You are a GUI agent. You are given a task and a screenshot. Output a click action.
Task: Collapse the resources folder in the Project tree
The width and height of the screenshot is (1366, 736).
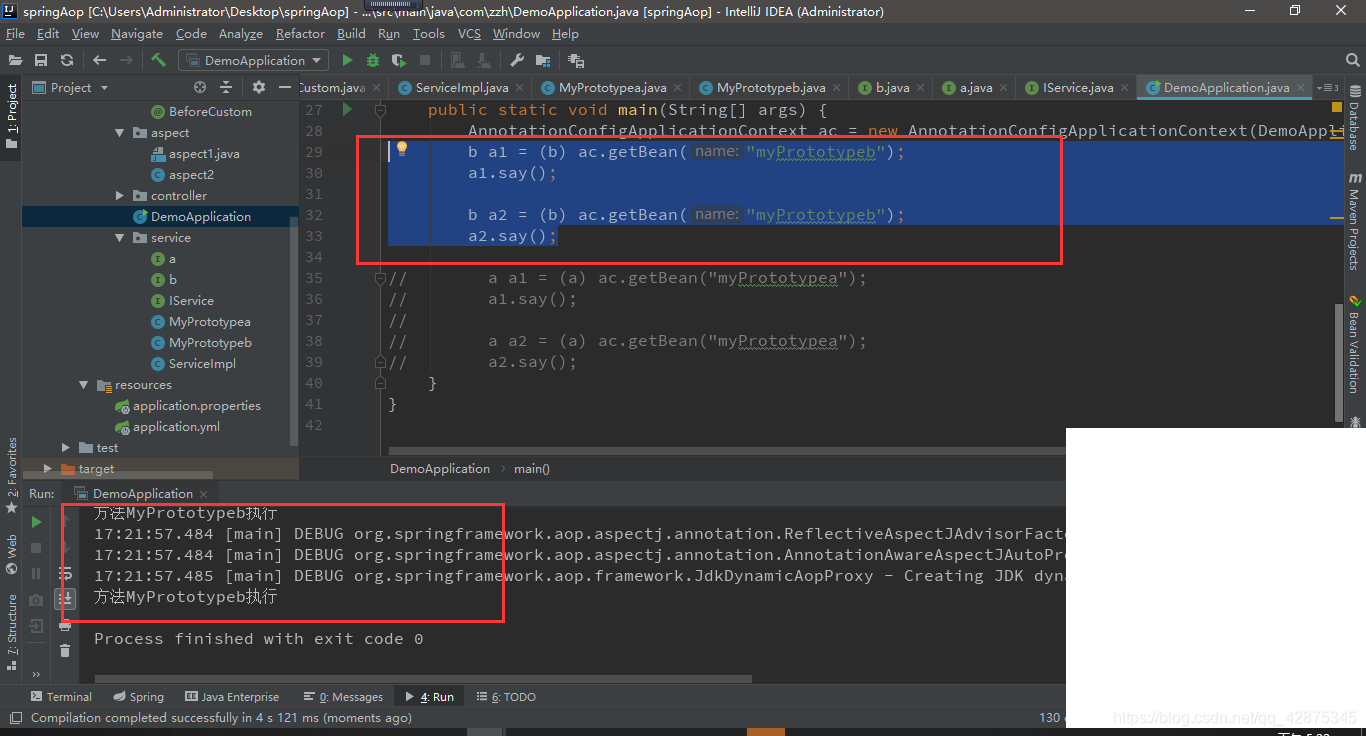pos(84,384)
